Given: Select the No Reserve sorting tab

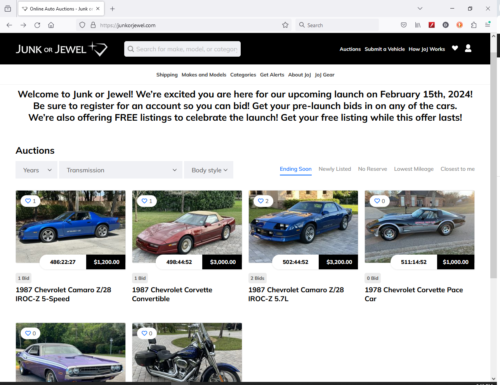Looking at the screenshot, I should (x=372, y=169).
